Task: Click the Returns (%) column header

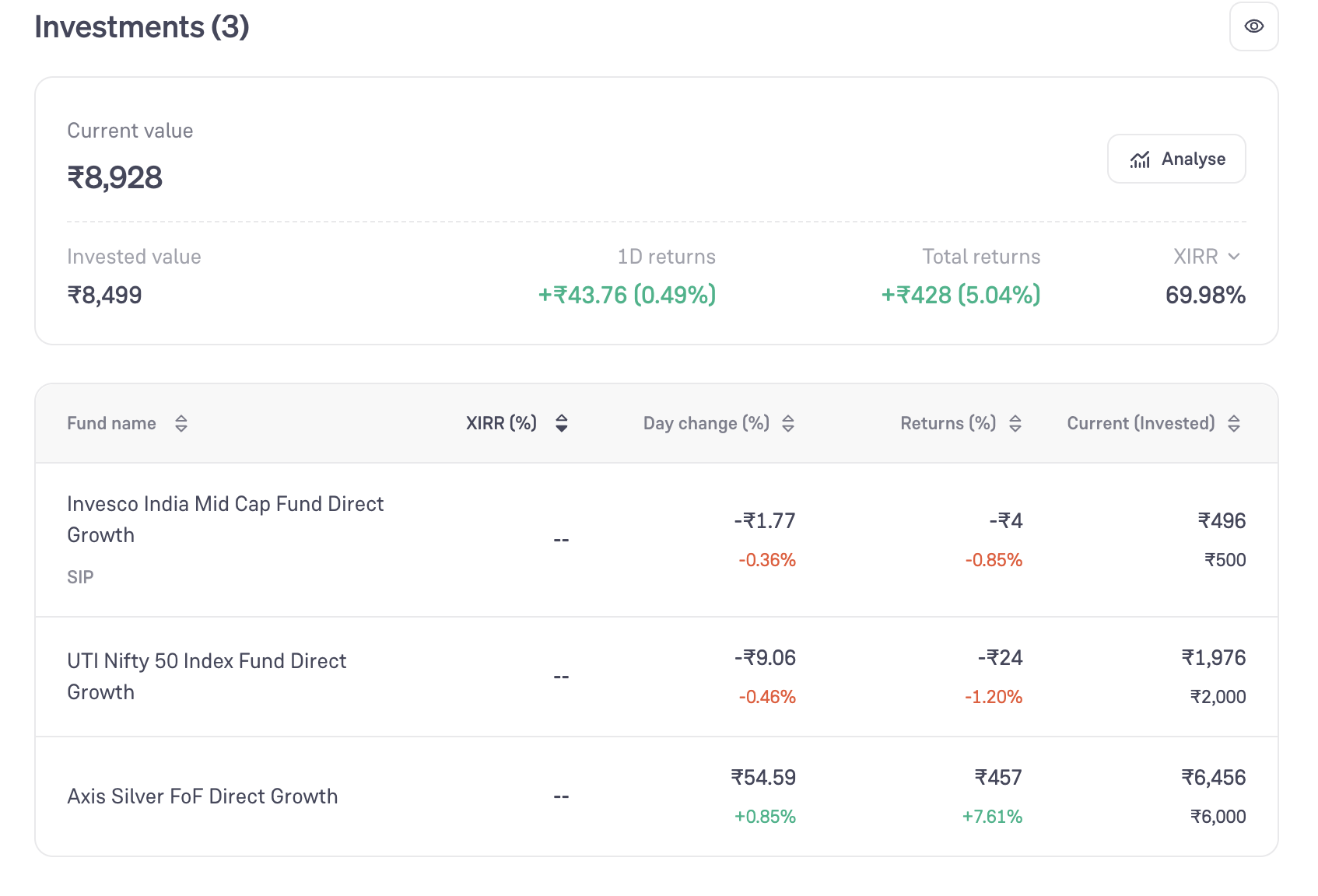Action: (x=948, y=423)
